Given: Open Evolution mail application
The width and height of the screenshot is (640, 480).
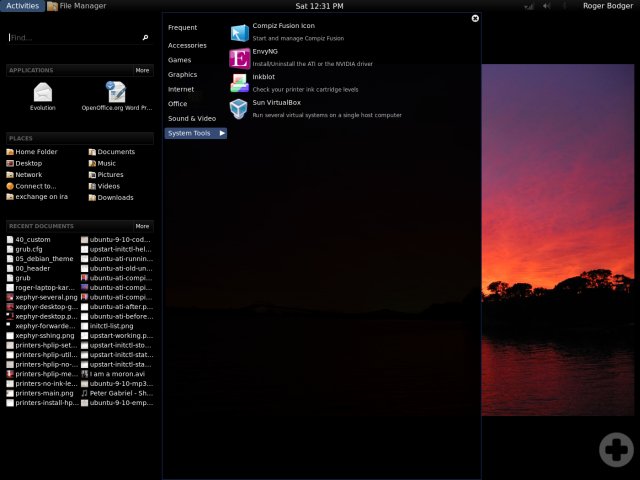Looking at the screenshot, I should click(x=43, y=96).
